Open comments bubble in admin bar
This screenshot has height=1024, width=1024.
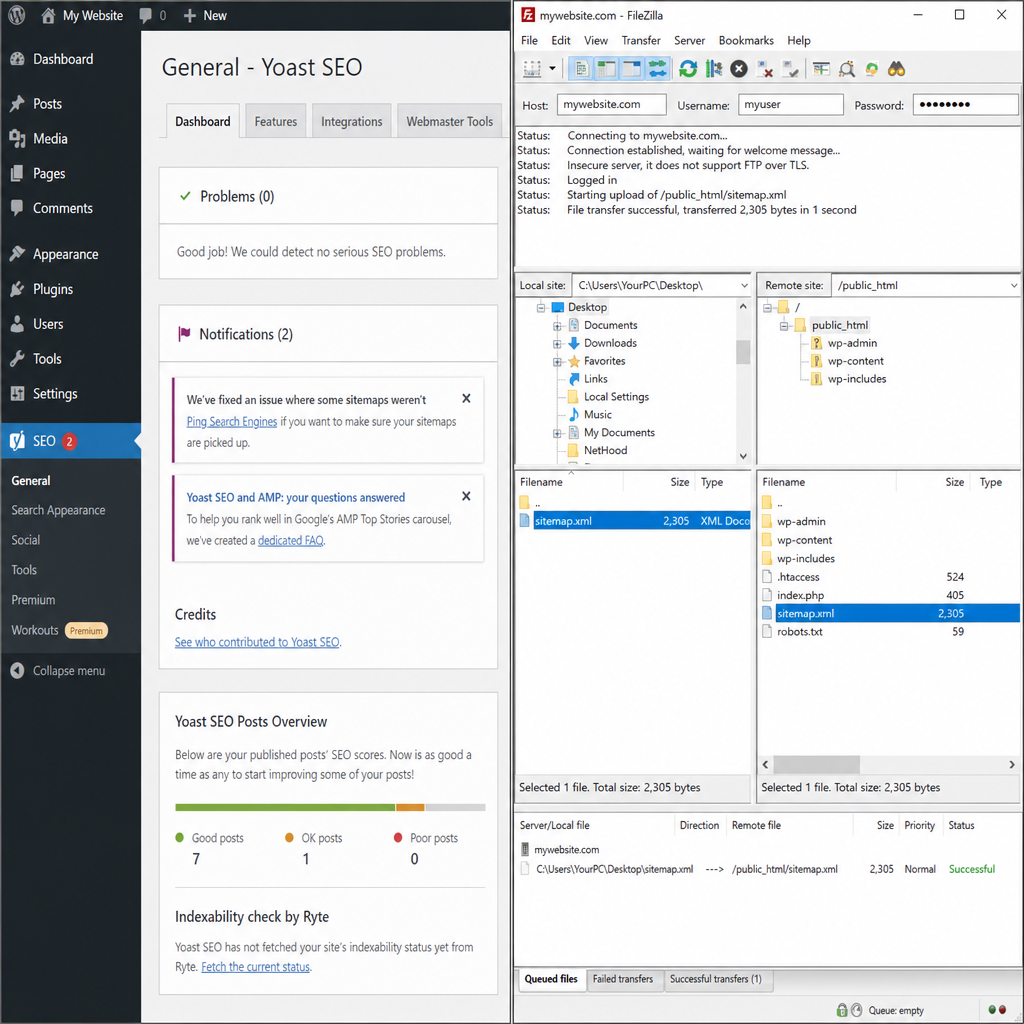(x=152, y=15)
